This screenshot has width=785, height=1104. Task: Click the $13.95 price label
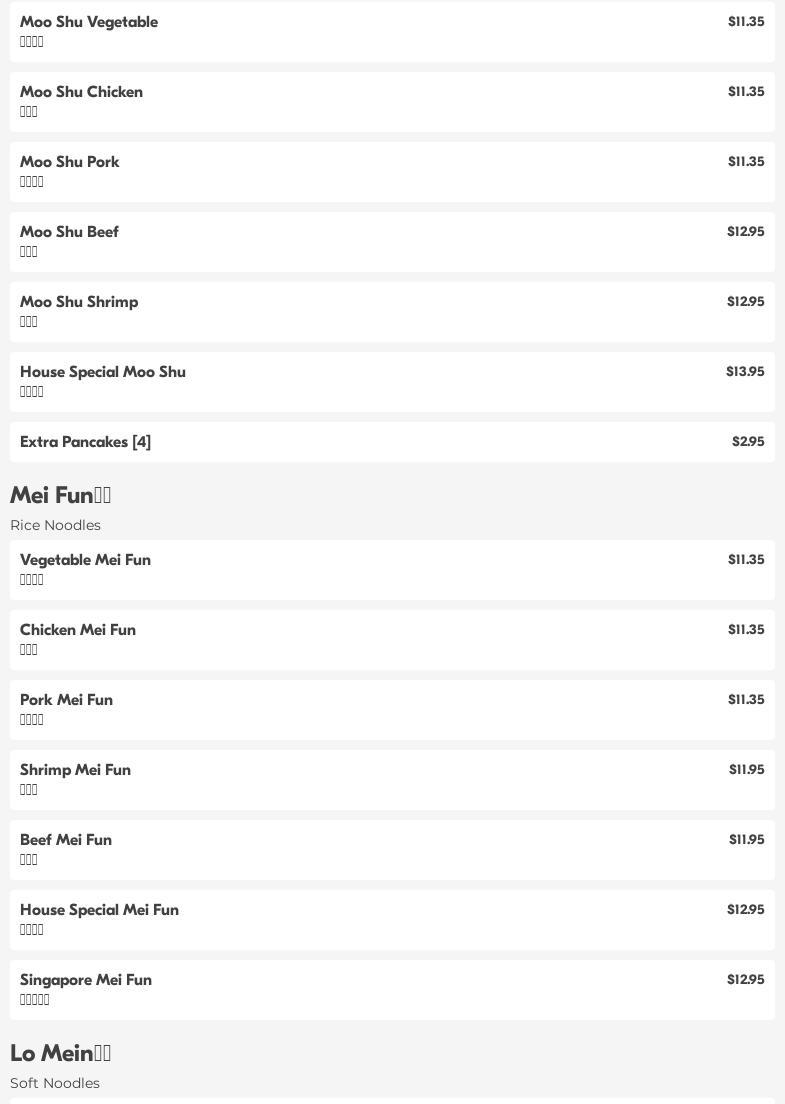coord(745,372)
